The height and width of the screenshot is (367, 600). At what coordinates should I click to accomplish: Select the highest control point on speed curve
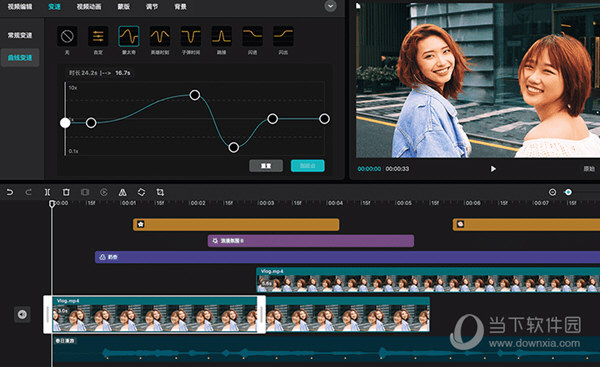(195, 95)
